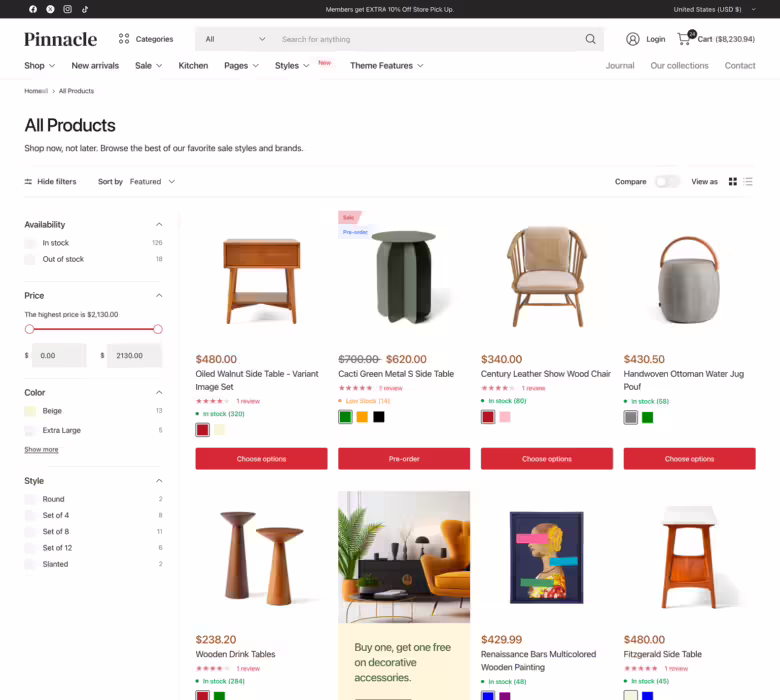The image size is (780, 700).
Task: Open the Facebook social icon
Action: tap(33, 9)
